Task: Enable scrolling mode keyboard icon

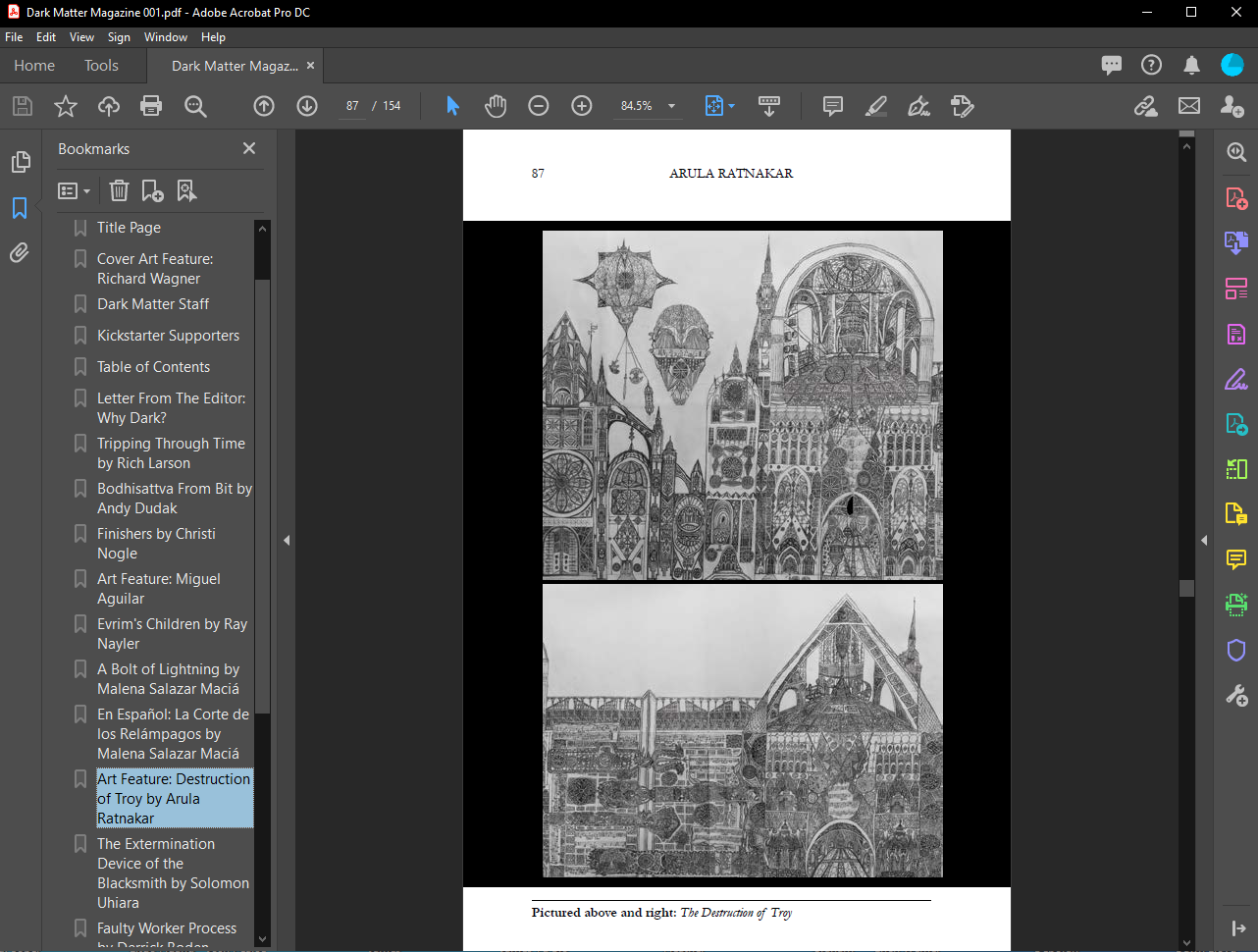Action: click(769, 106)
